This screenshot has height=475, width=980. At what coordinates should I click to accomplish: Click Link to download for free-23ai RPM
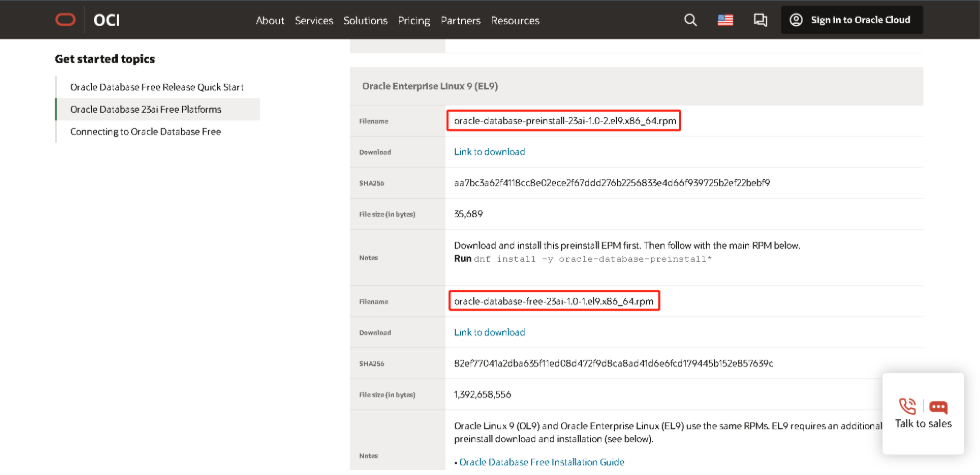click(x=489, y=332)
